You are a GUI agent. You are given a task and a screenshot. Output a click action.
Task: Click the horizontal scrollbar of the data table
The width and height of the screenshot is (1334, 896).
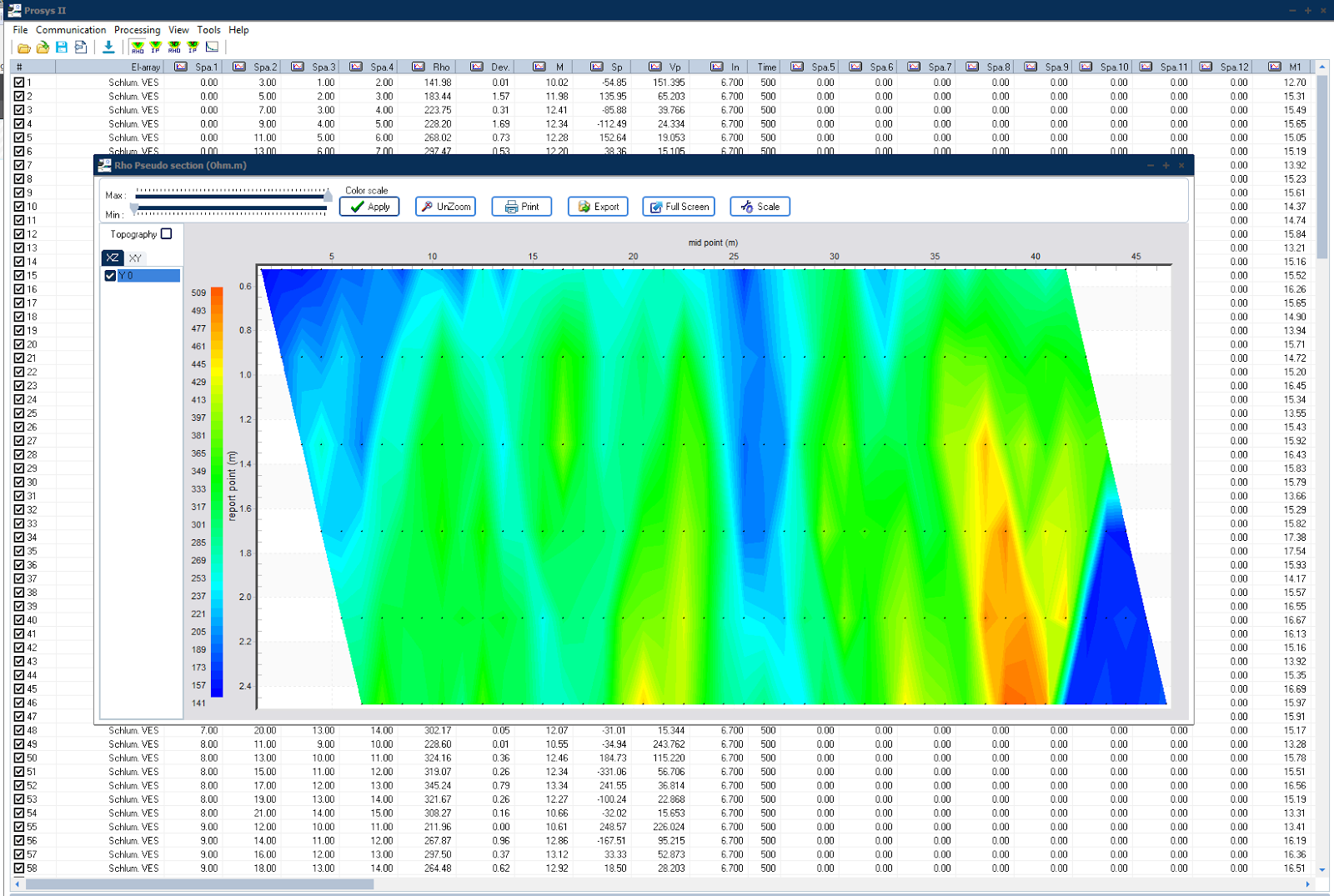click(x=199, y=884)
